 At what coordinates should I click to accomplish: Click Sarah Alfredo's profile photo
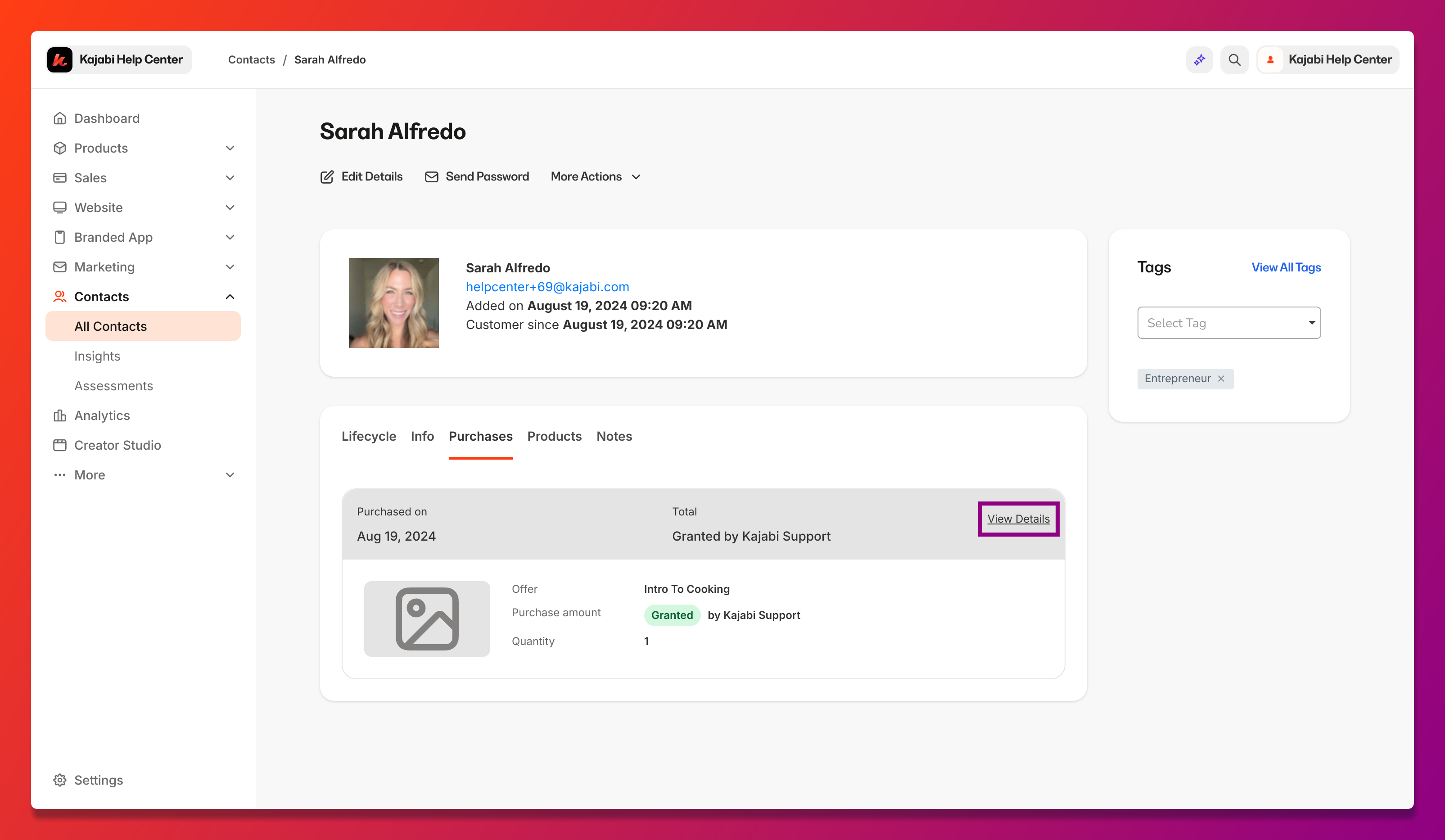393,303
